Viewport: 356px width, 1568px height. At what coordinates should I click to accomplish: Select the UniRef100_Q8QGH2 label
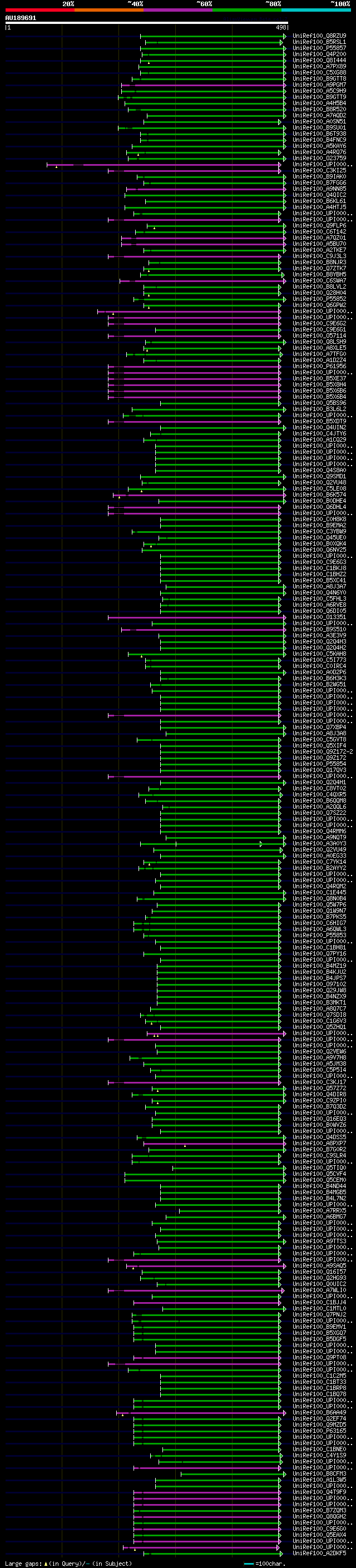(319, 1516)
